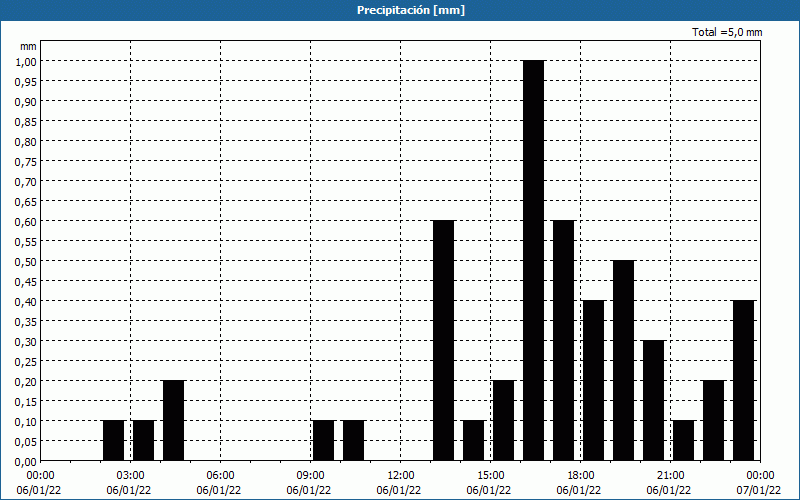Select the 0,20 bar between 03:00 and 06:00
Screen dimensions: 800x500
(173, 421)
